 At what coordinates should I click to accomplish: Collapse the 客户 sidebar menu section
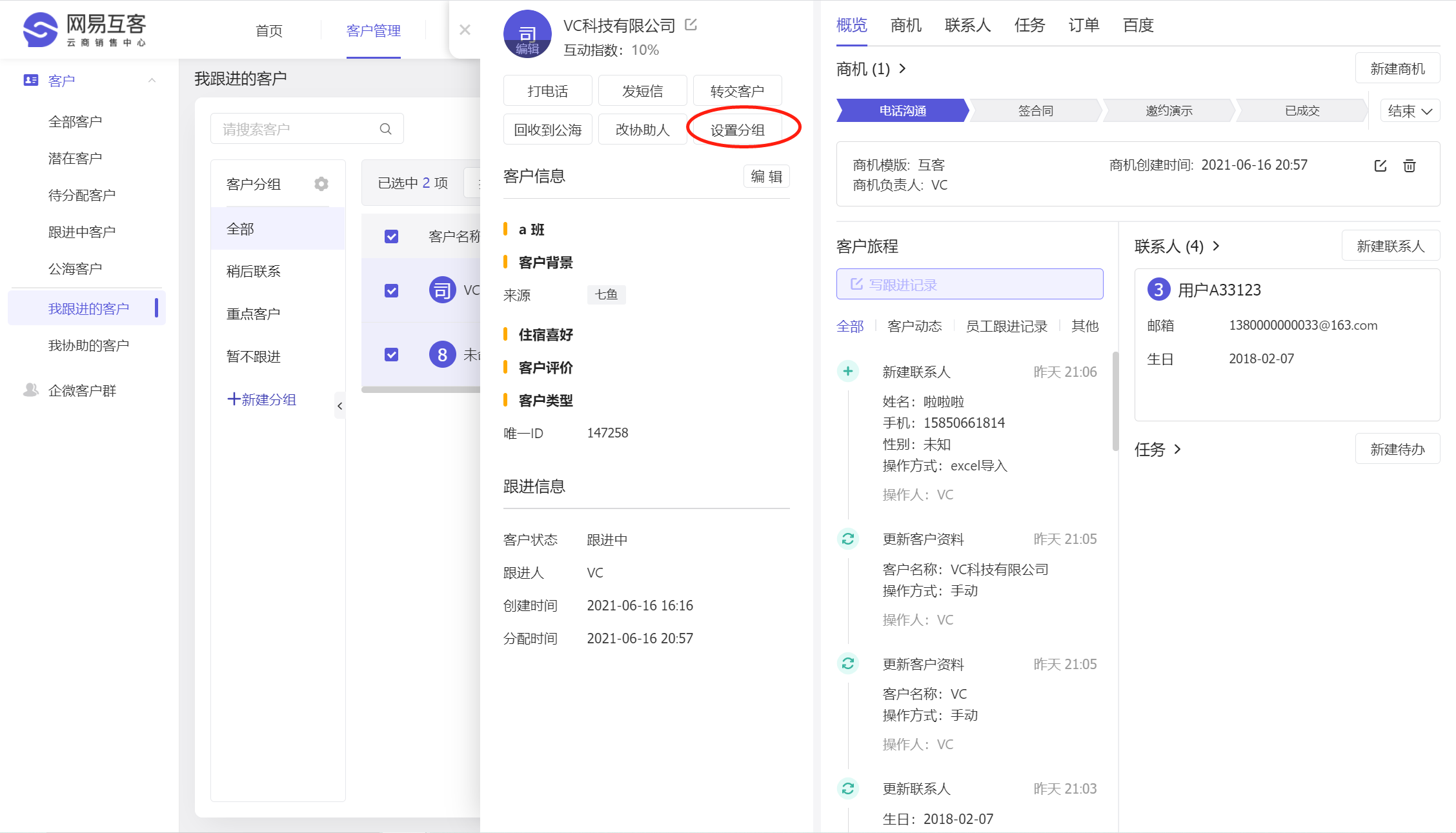pos(152,81)
